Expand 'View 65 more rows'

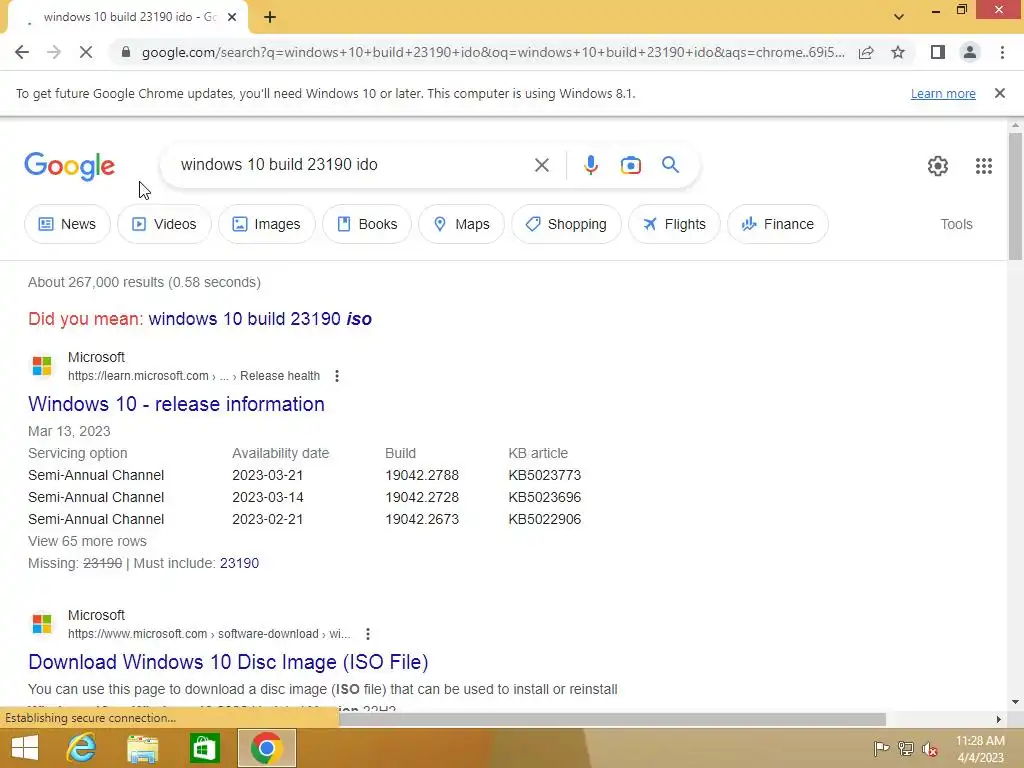coord(87,541)
